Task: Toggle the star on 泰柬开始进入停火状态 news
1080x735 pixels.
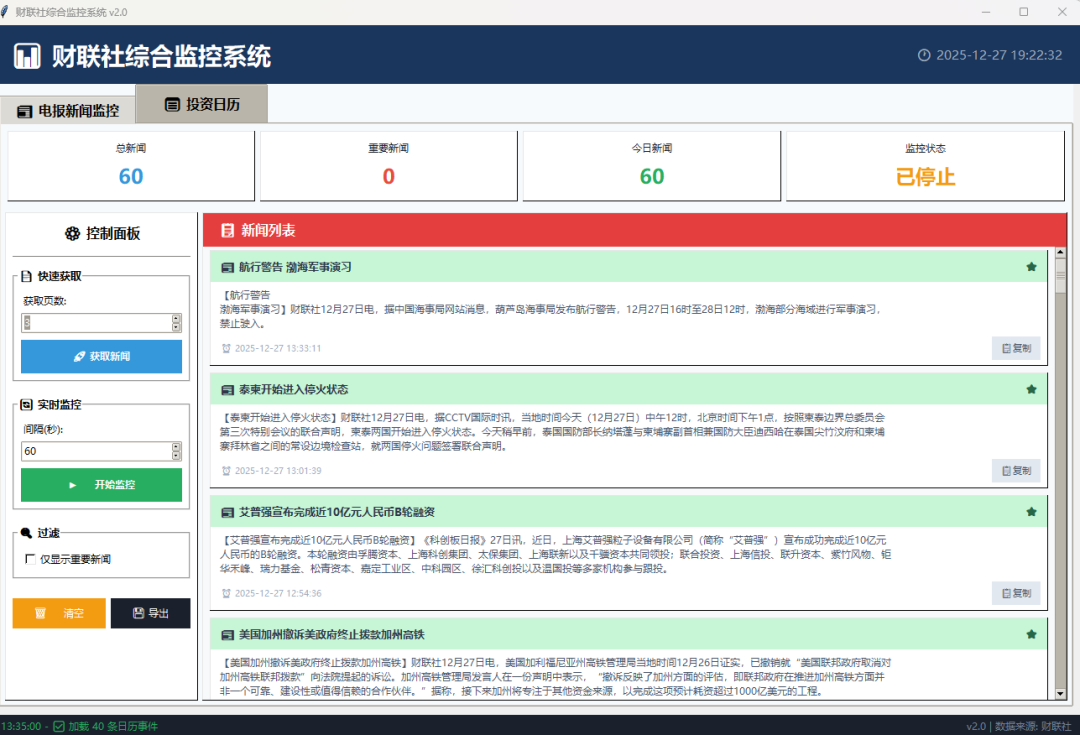Action: point(1031,389)
